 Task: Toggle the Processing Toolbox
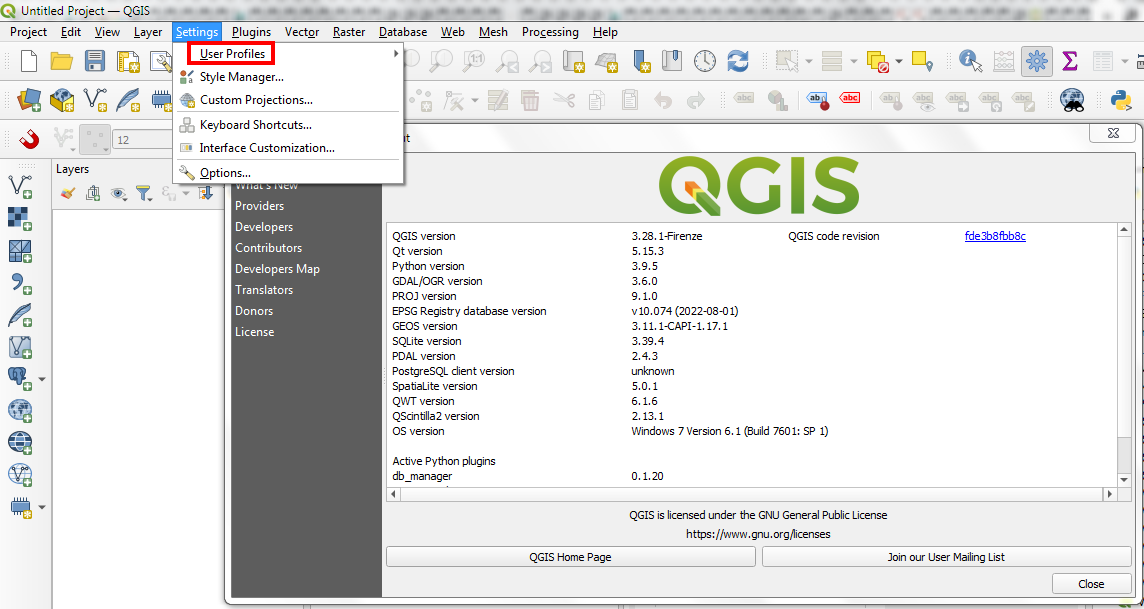point(1037,61)
